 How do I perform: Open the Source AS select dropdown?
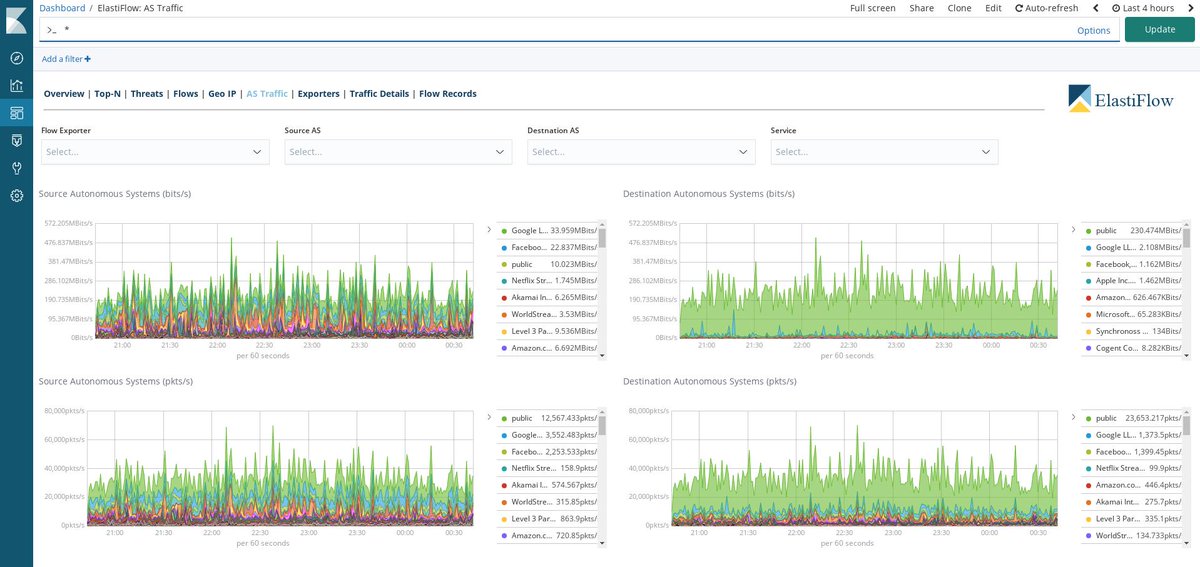(398, 152)
